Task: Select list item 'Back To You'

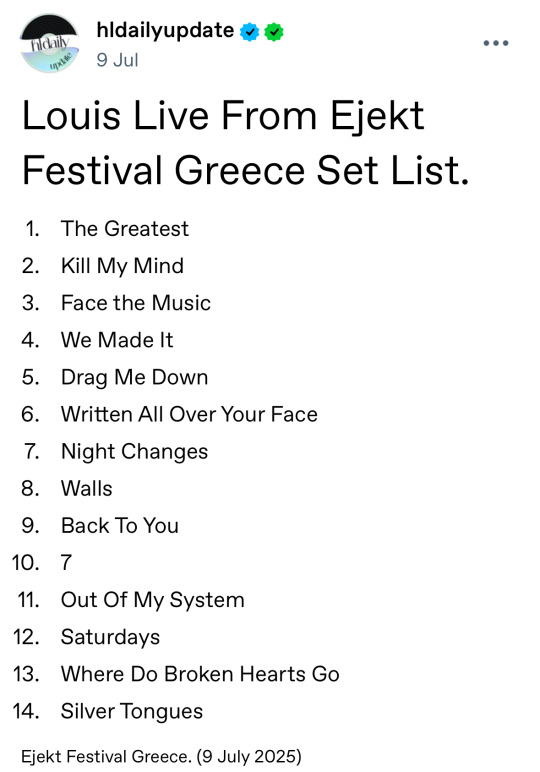Action: 120,526
